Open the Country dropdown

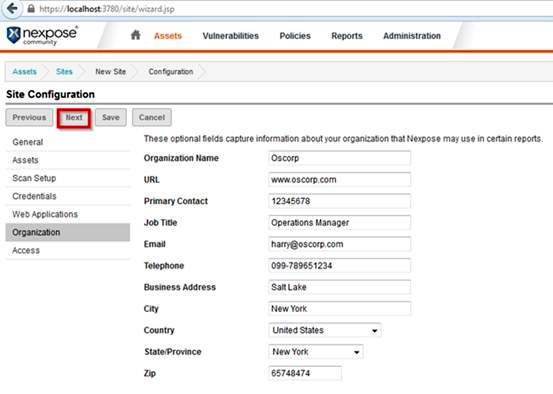(x=324, y=330)
